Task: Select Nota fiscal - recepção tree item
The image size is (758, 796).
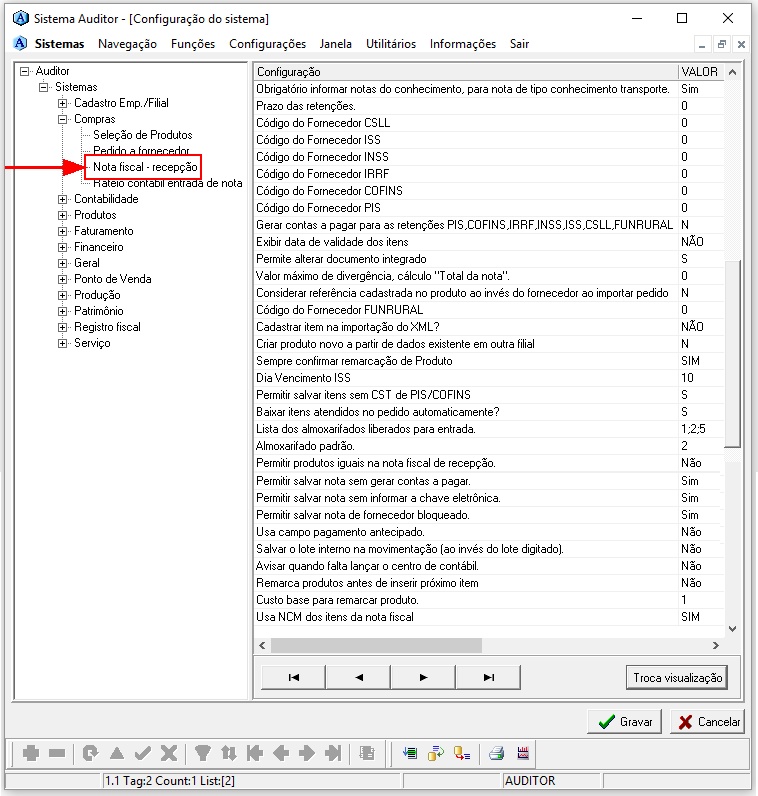Action: click(x=145, y=167)
